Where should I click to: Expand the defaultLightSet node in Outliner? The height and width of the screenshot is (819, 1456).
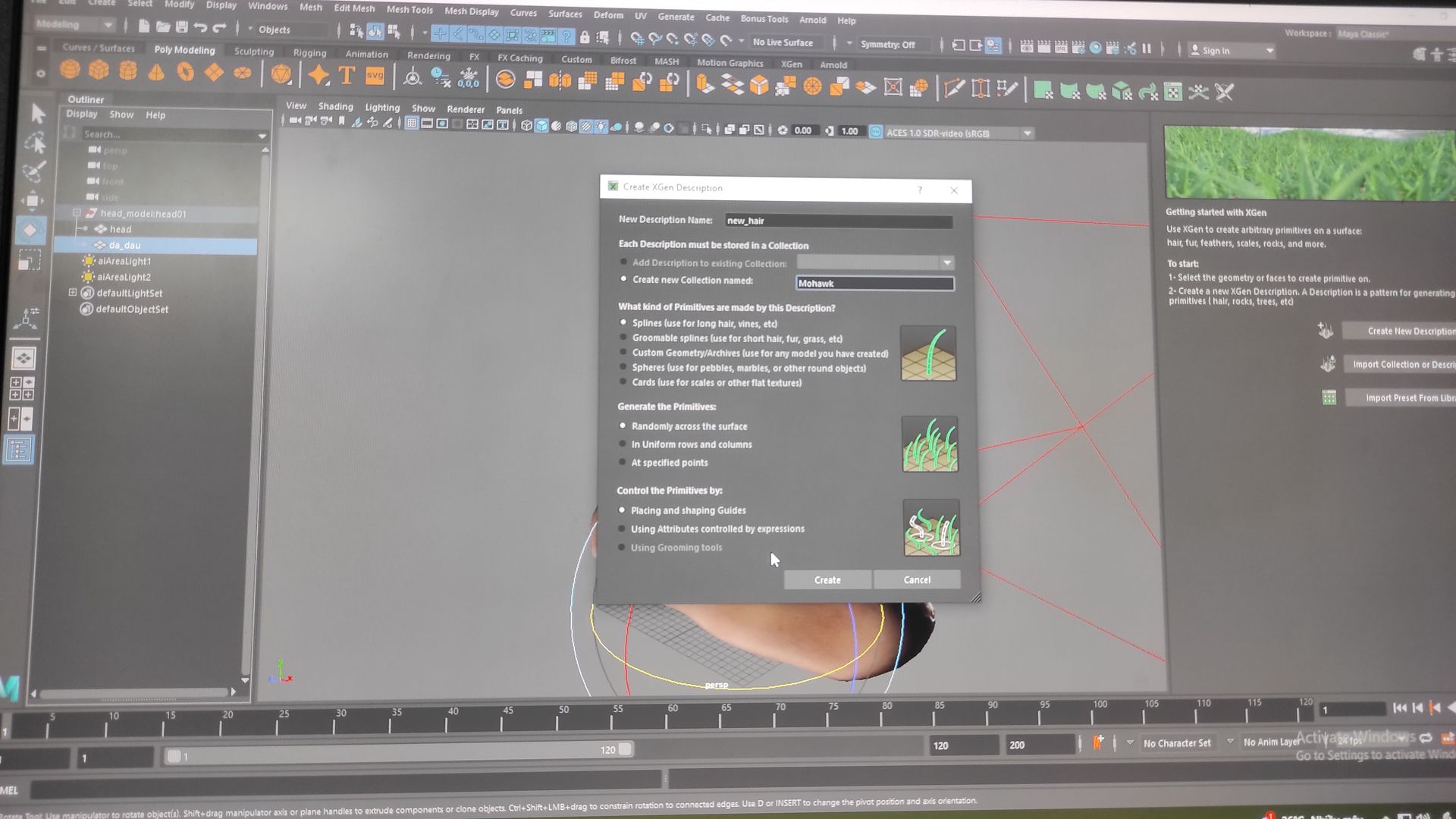point(73,293)
